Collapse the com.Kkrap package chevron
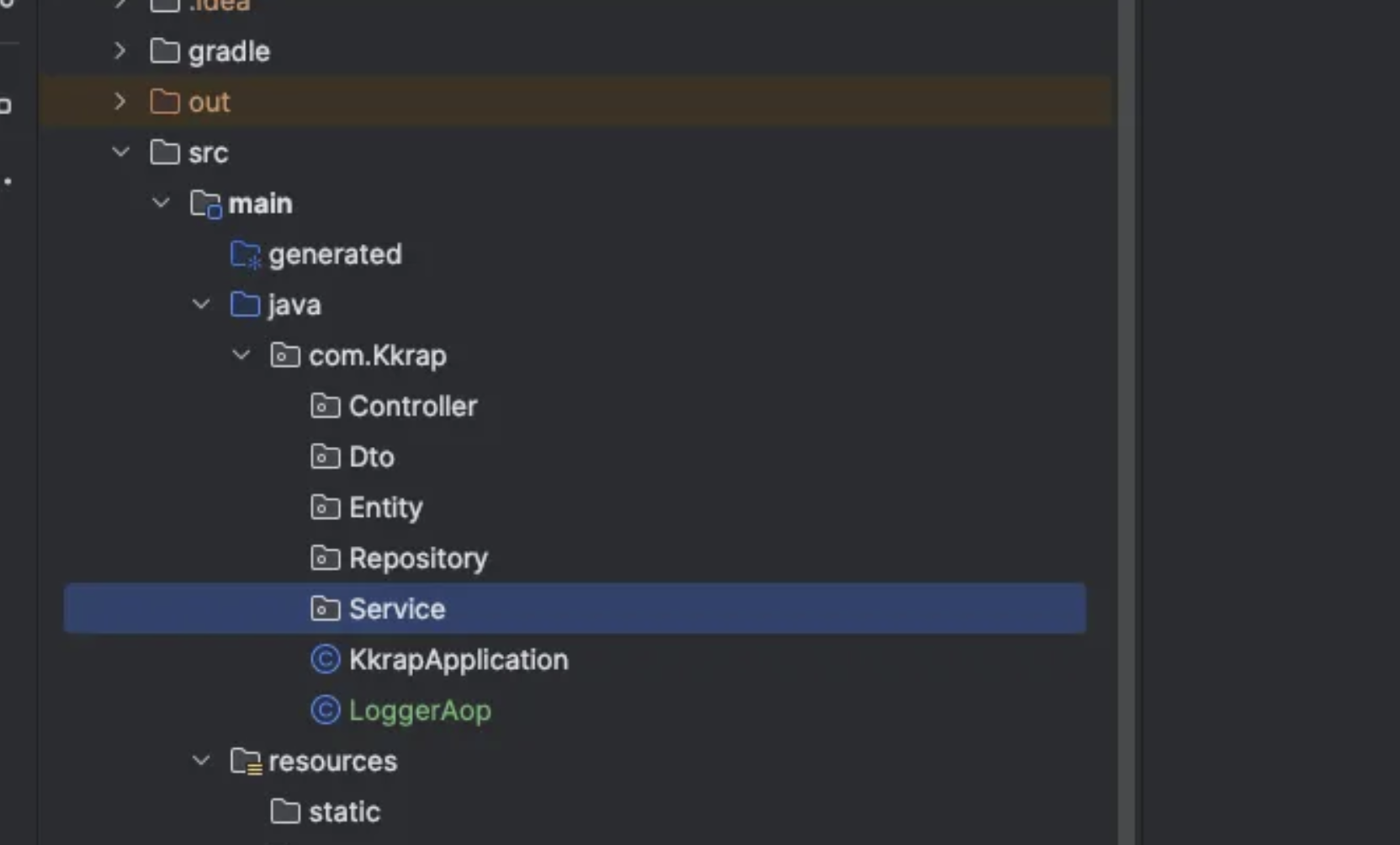The height and width of the screenshot is (845, 1400). coord(241,355)
